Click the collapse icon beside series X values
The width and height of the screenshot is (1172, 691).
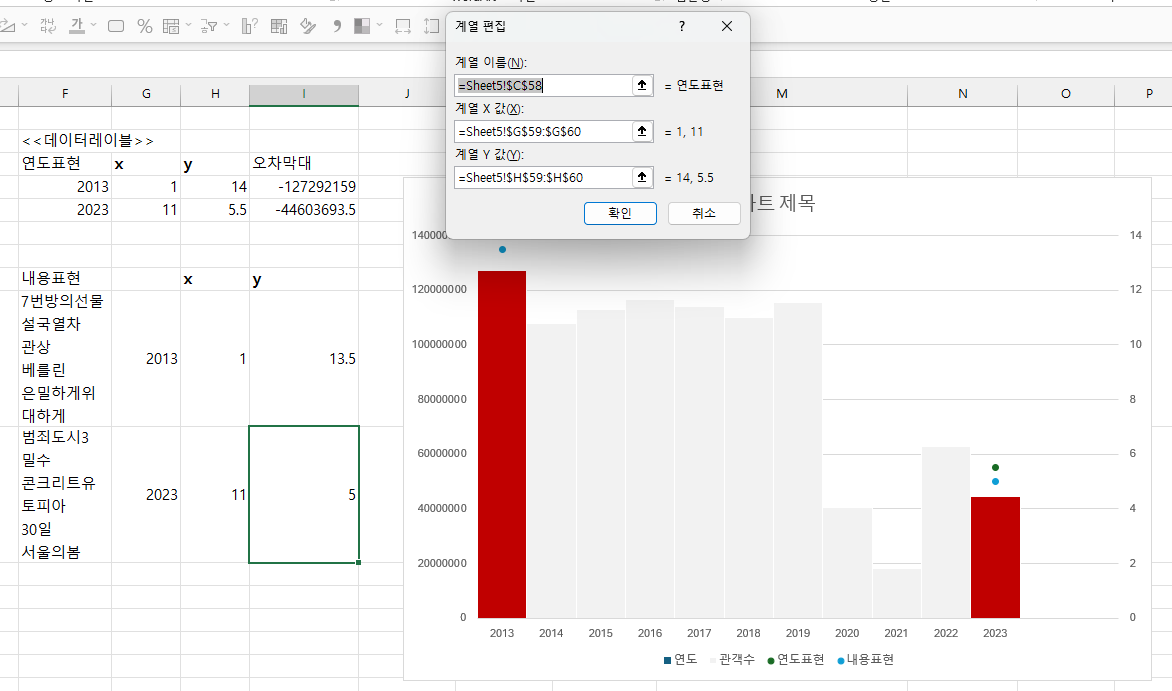tap(642, 132)
